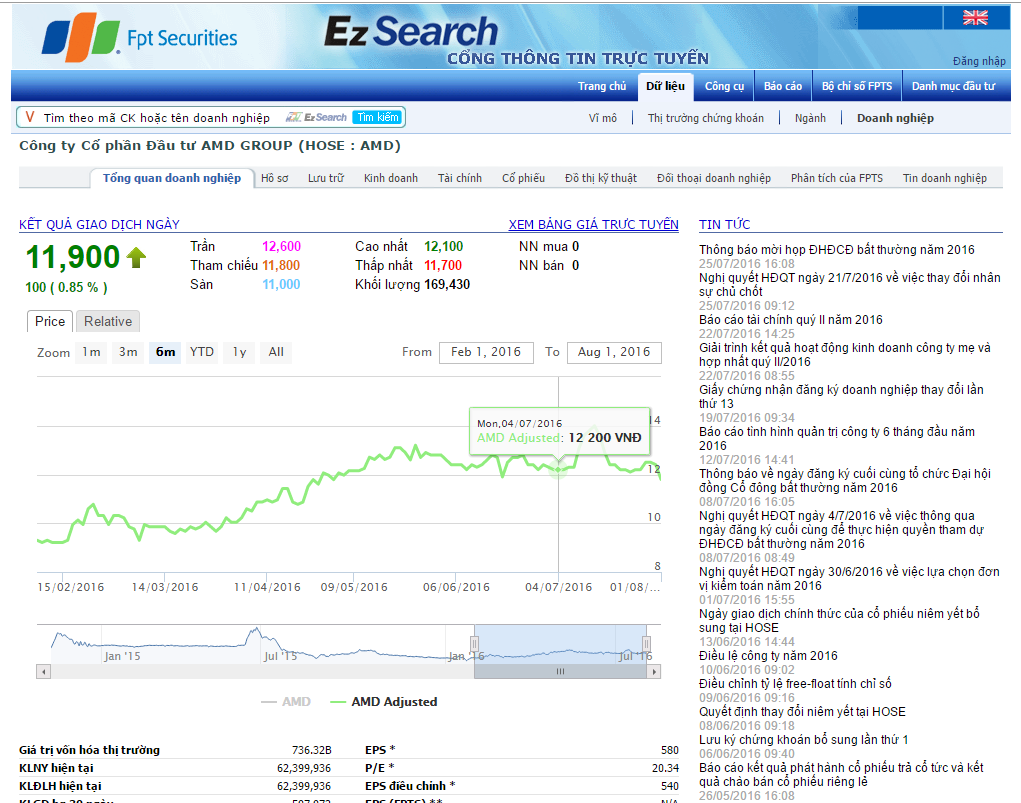
Task: Switch to the Tài chính tab
Action: pos(460,178)
